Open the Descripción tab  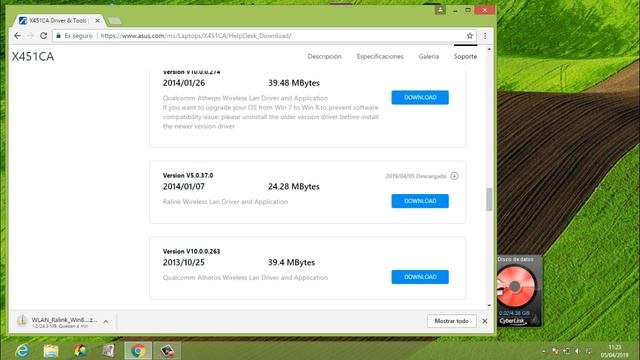point(324,56)
